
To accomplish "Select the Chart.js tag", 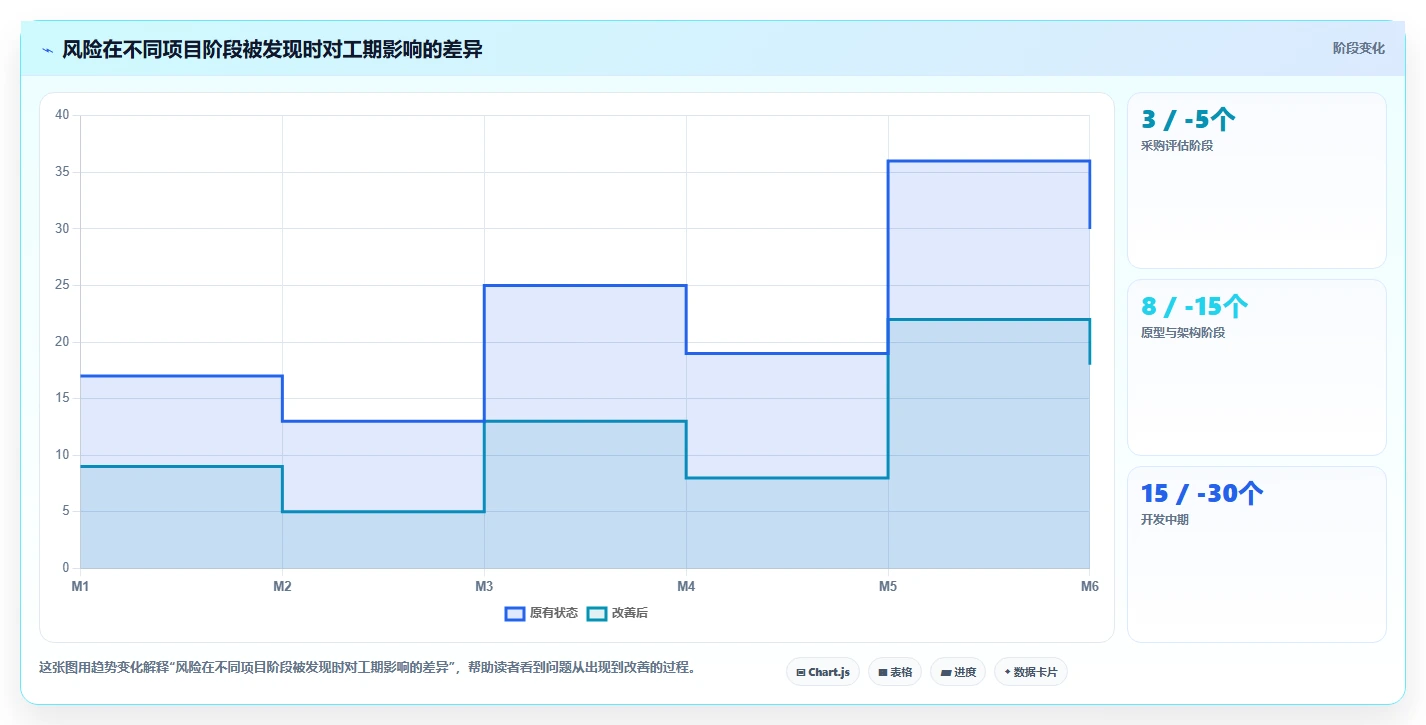I will coord(823,672).
